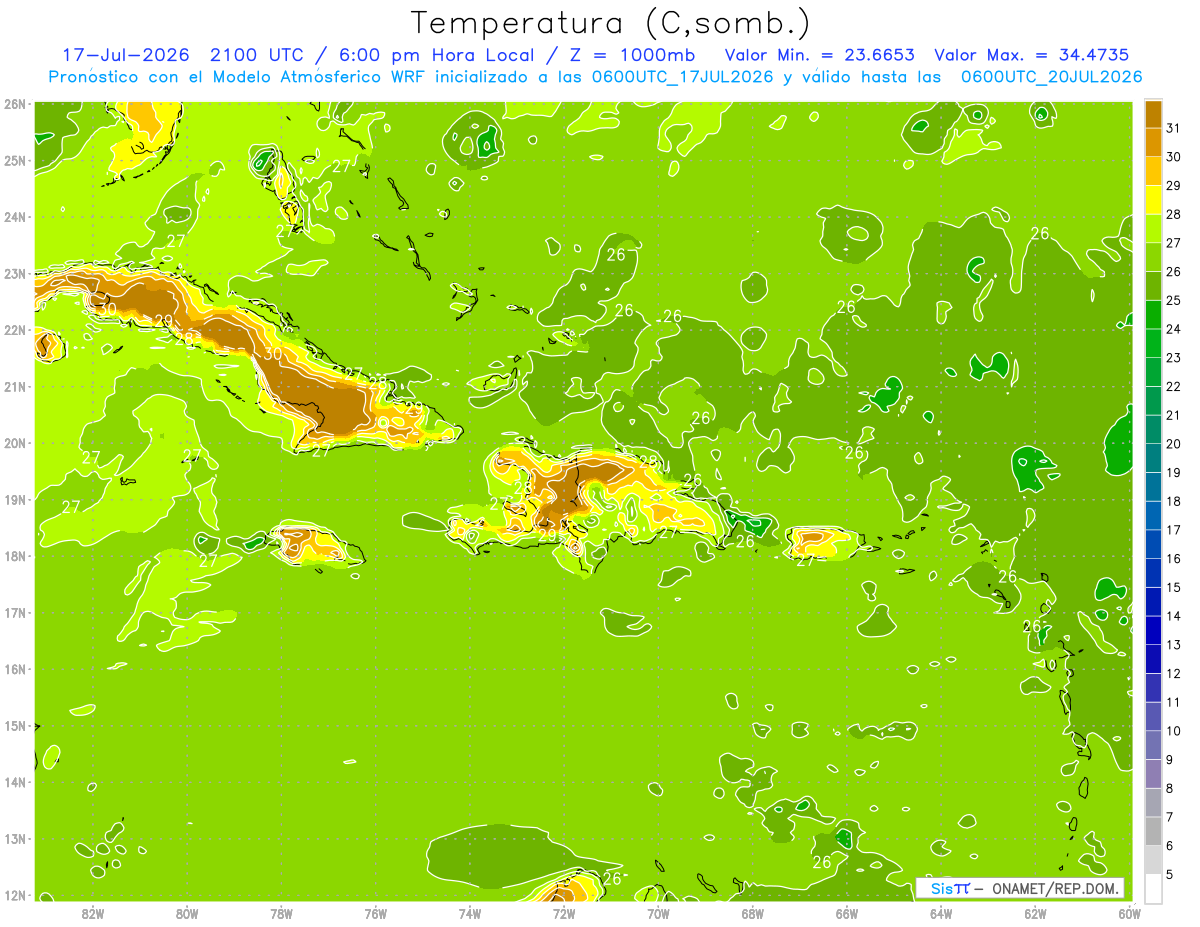Click the "18N" latitude label

(x=16, y=556)
